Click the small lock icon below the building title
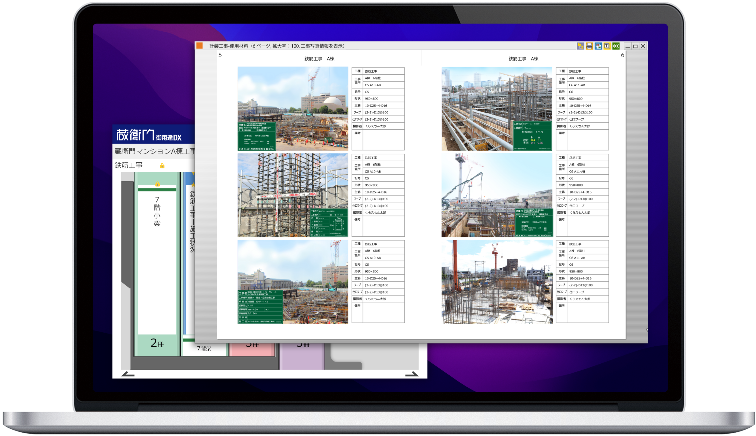The width and height of the screenshot is (756, 436). pos(162,163)
